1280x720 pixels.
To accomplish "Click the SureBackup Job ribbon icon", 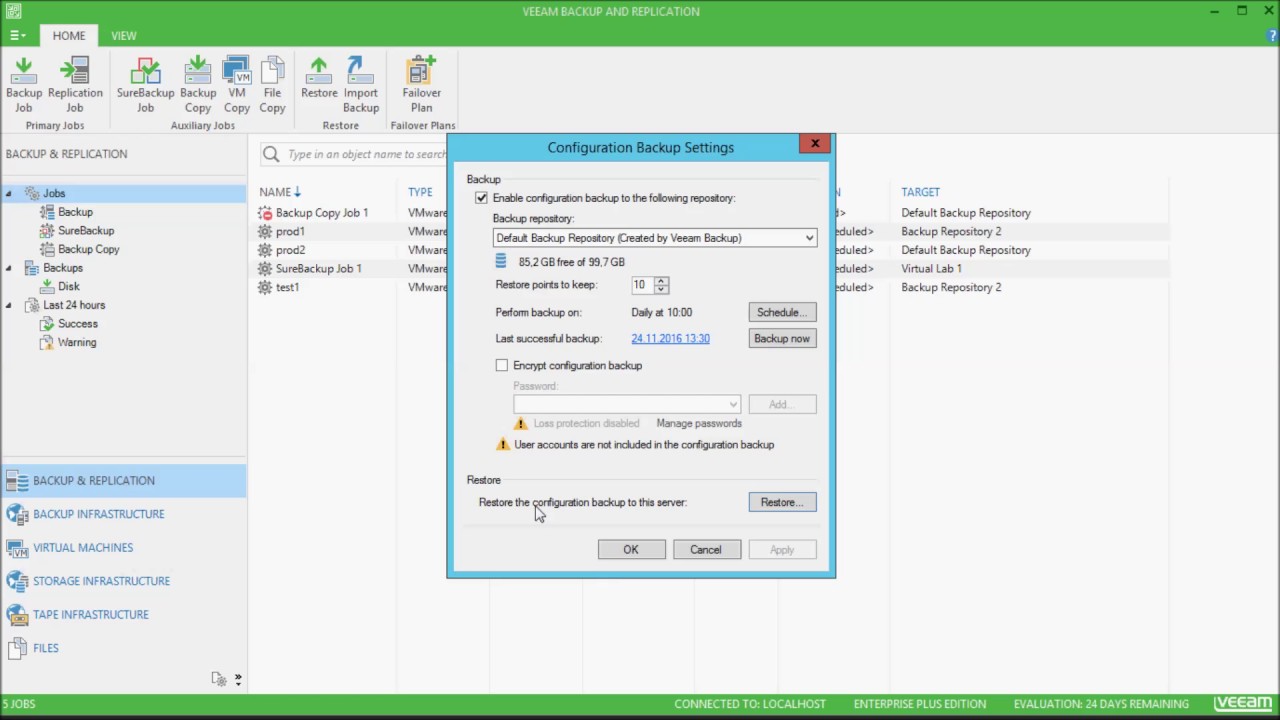I will point(145,85).
